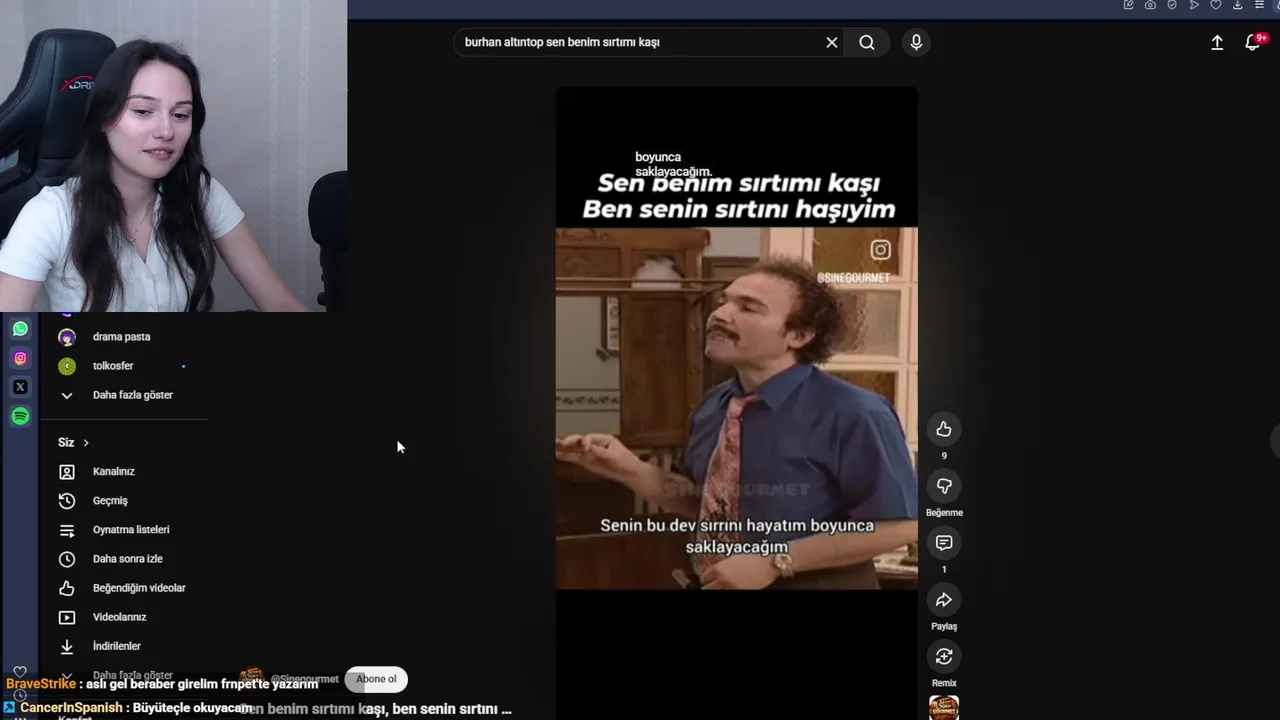Screen dimensions: 1280x720
Task: Open the Short's comments
Action: tap(944, 543)
